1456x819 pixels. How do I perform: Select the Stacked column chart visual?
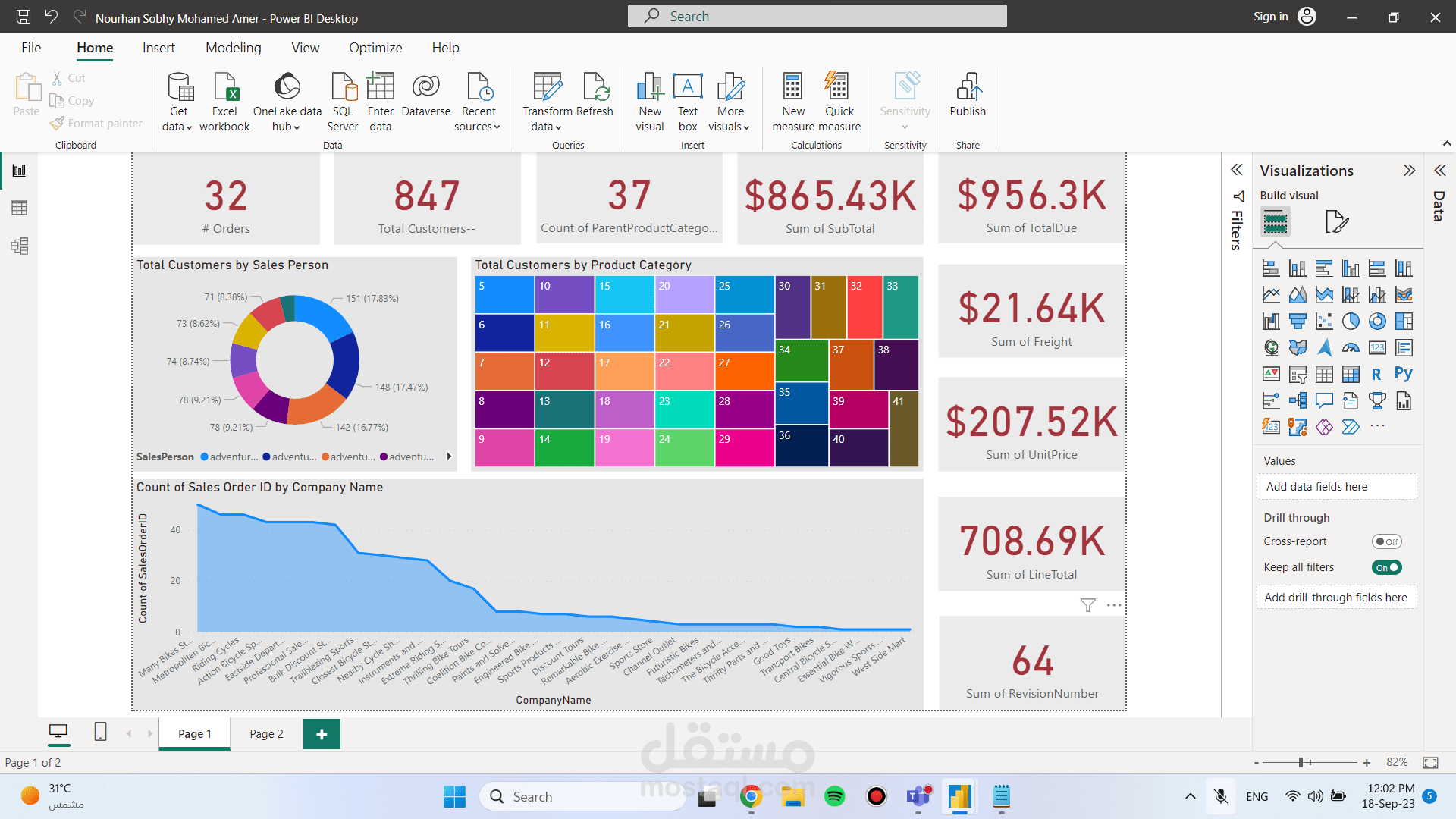coord(1298,268)
